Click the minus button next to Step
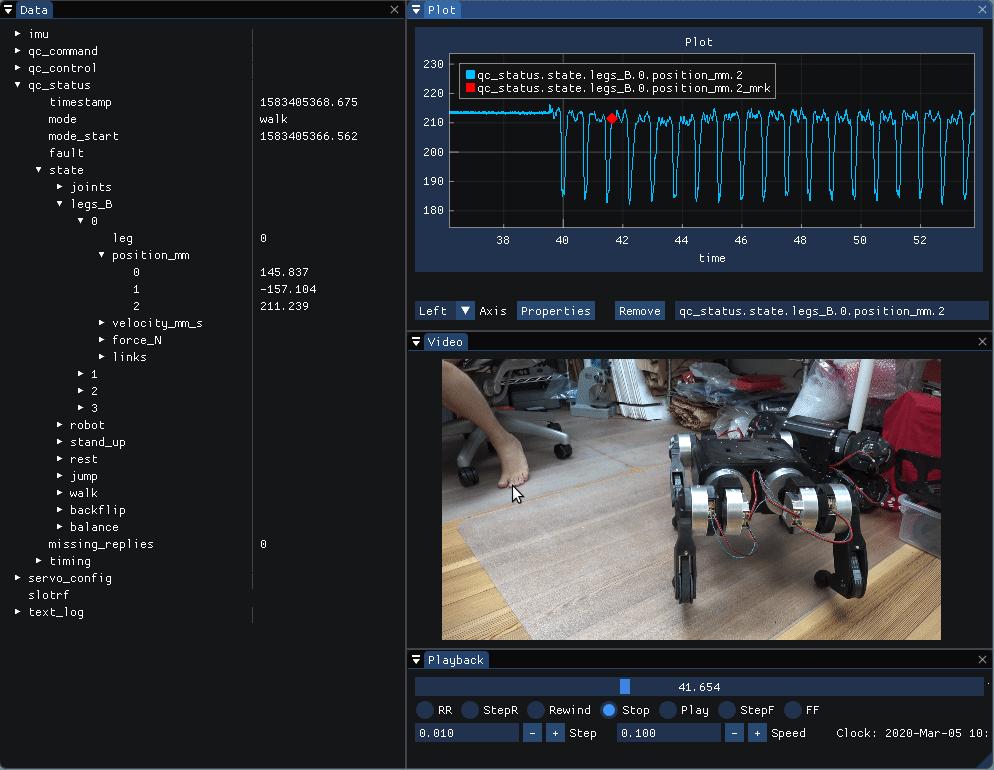This screenshot has width=994, height=770. tap(533, 733)
